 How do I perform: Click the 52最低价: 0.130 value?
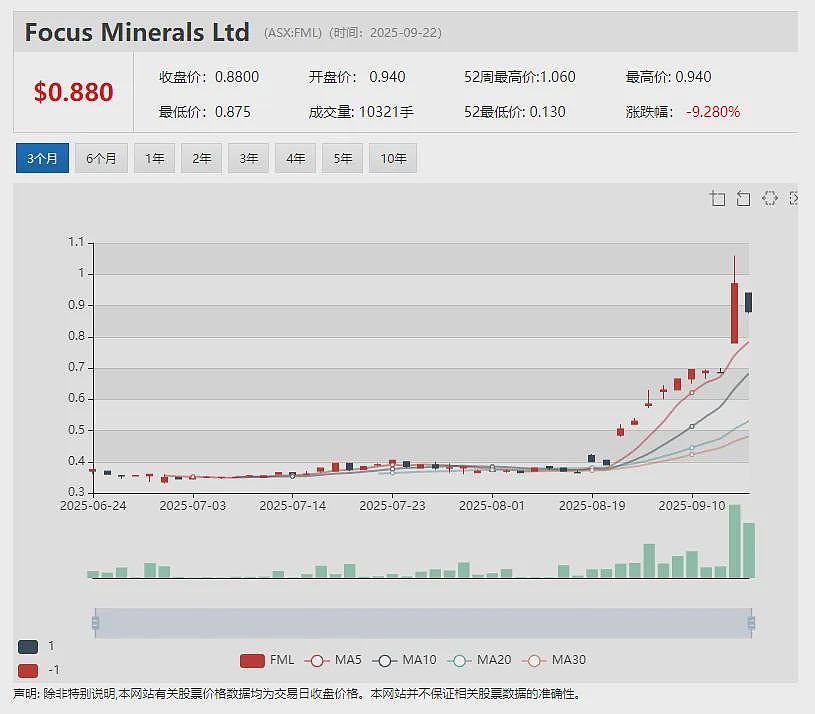[x=515, y=112]
